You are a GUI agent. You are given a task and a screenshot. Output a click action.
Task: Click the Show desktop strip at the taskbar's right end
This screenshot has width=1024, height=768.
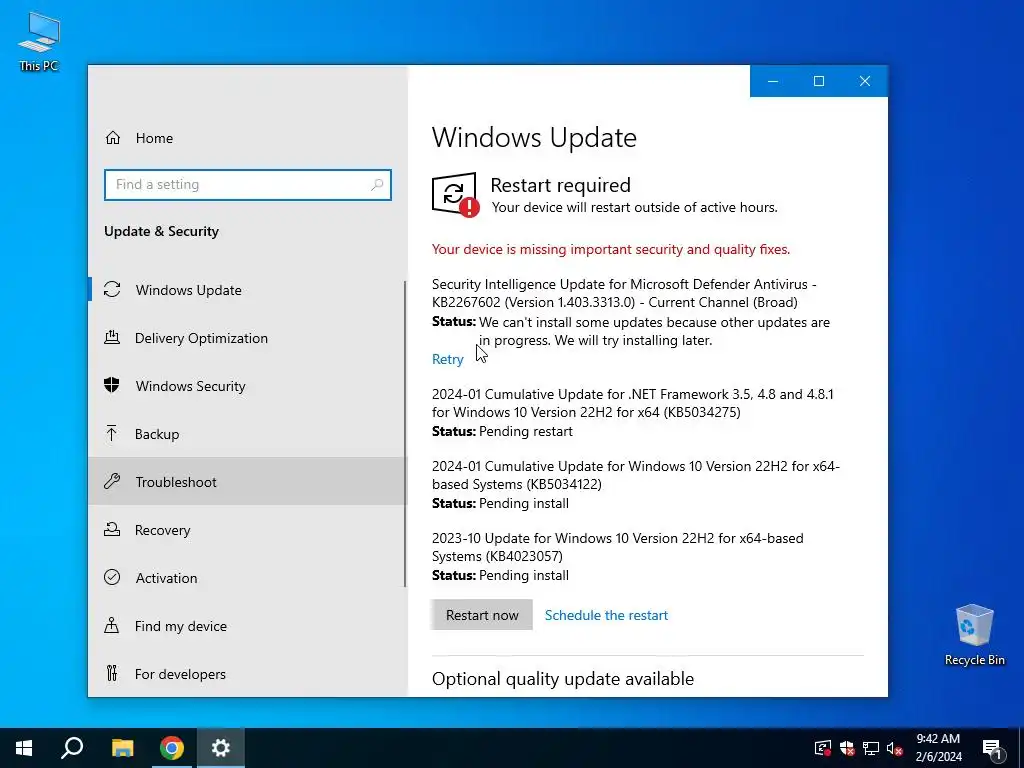pos(1021,748)
